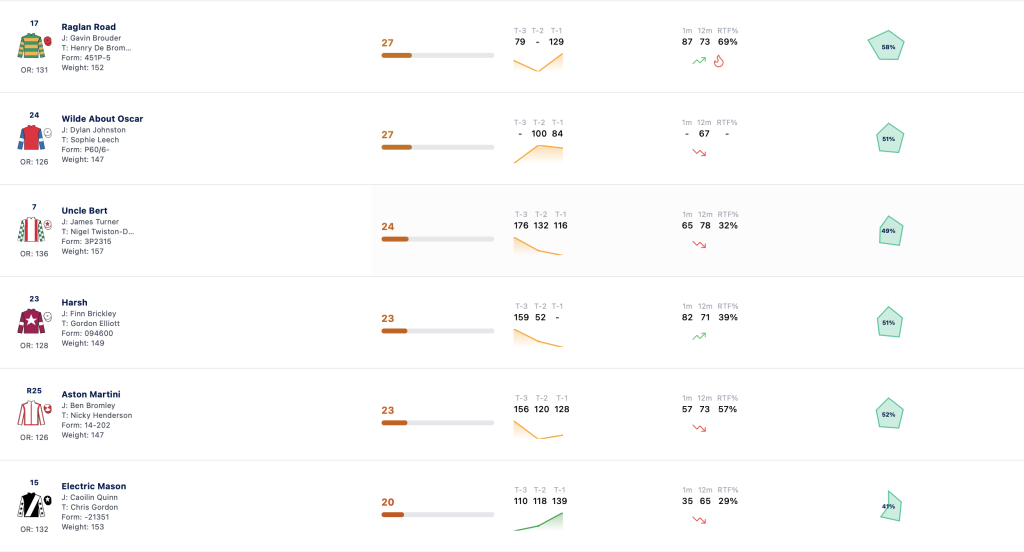Click Aston Martini's orange ratings sparkline
1024x552 pixels.
[x=538, y=429]
